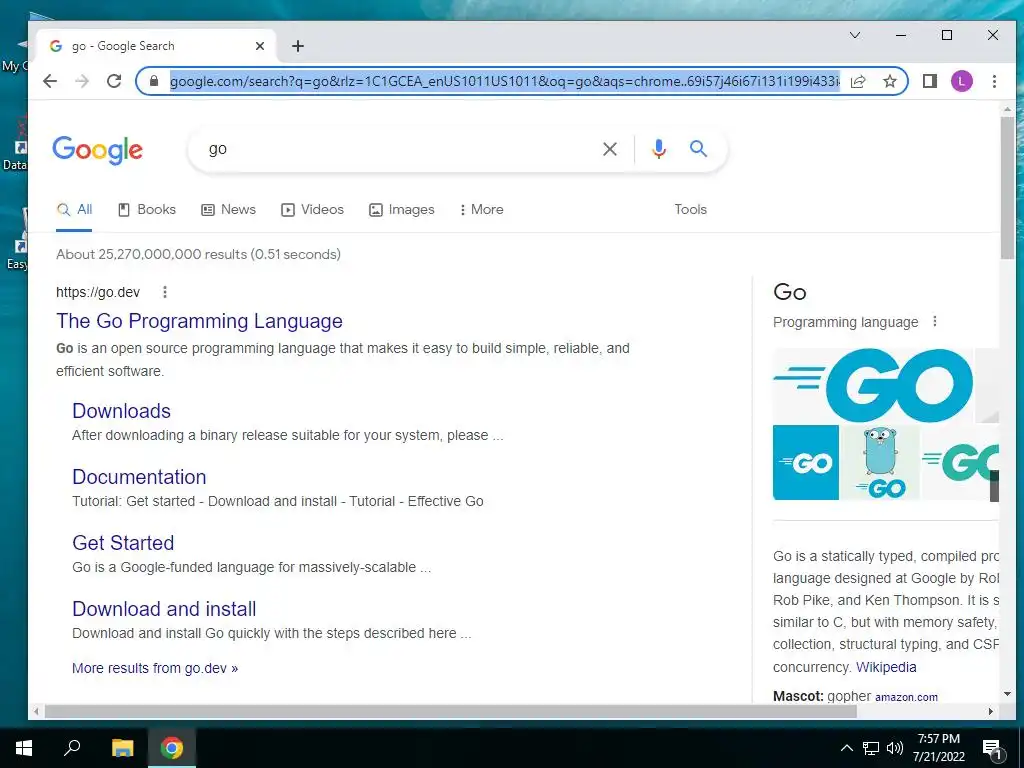This screenshot has height=768, width=1024.
Task: Click the vertical scrollbar thumb
Action: 1007,187
